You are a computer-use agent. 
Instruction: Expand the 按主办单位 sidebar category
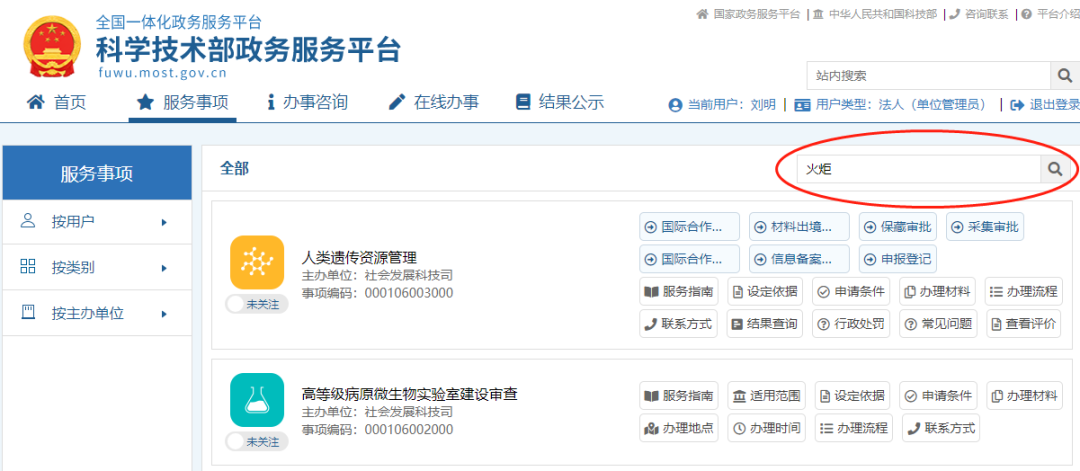pos(97,313)
